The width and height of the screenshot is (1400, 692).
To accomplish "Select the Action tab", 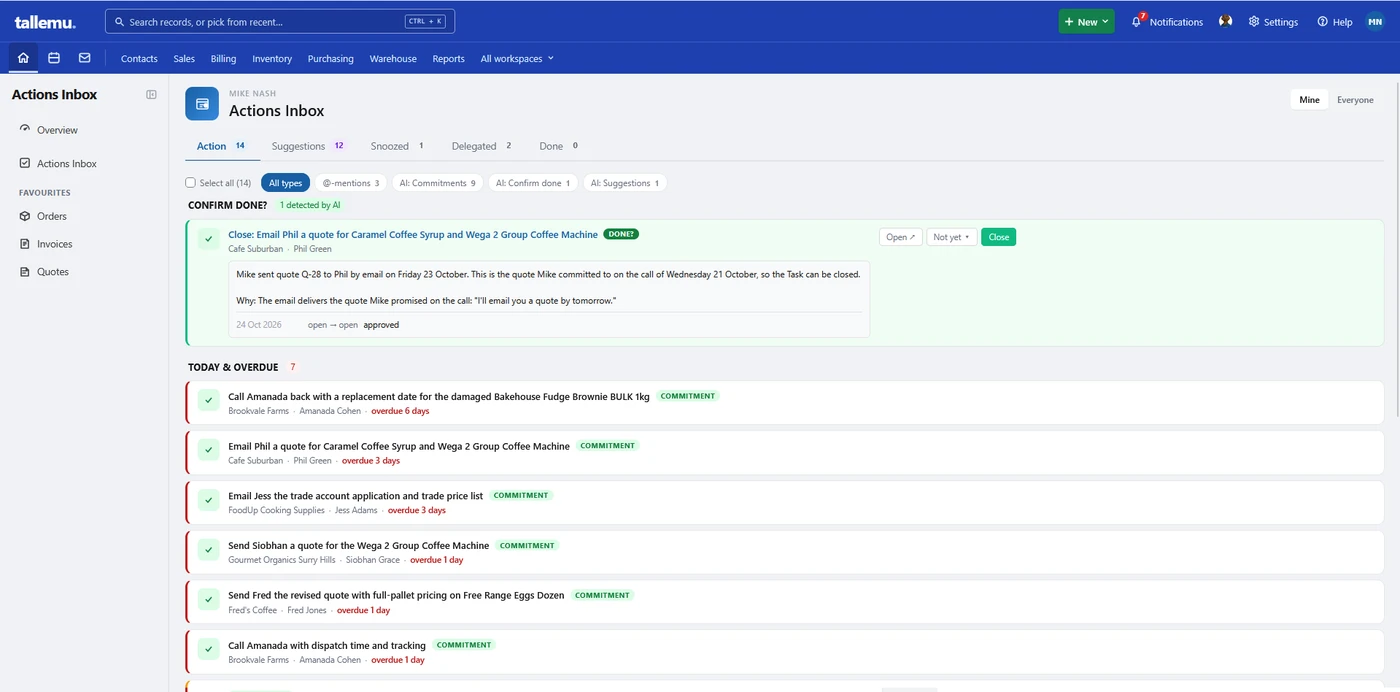I will point(221,146).
